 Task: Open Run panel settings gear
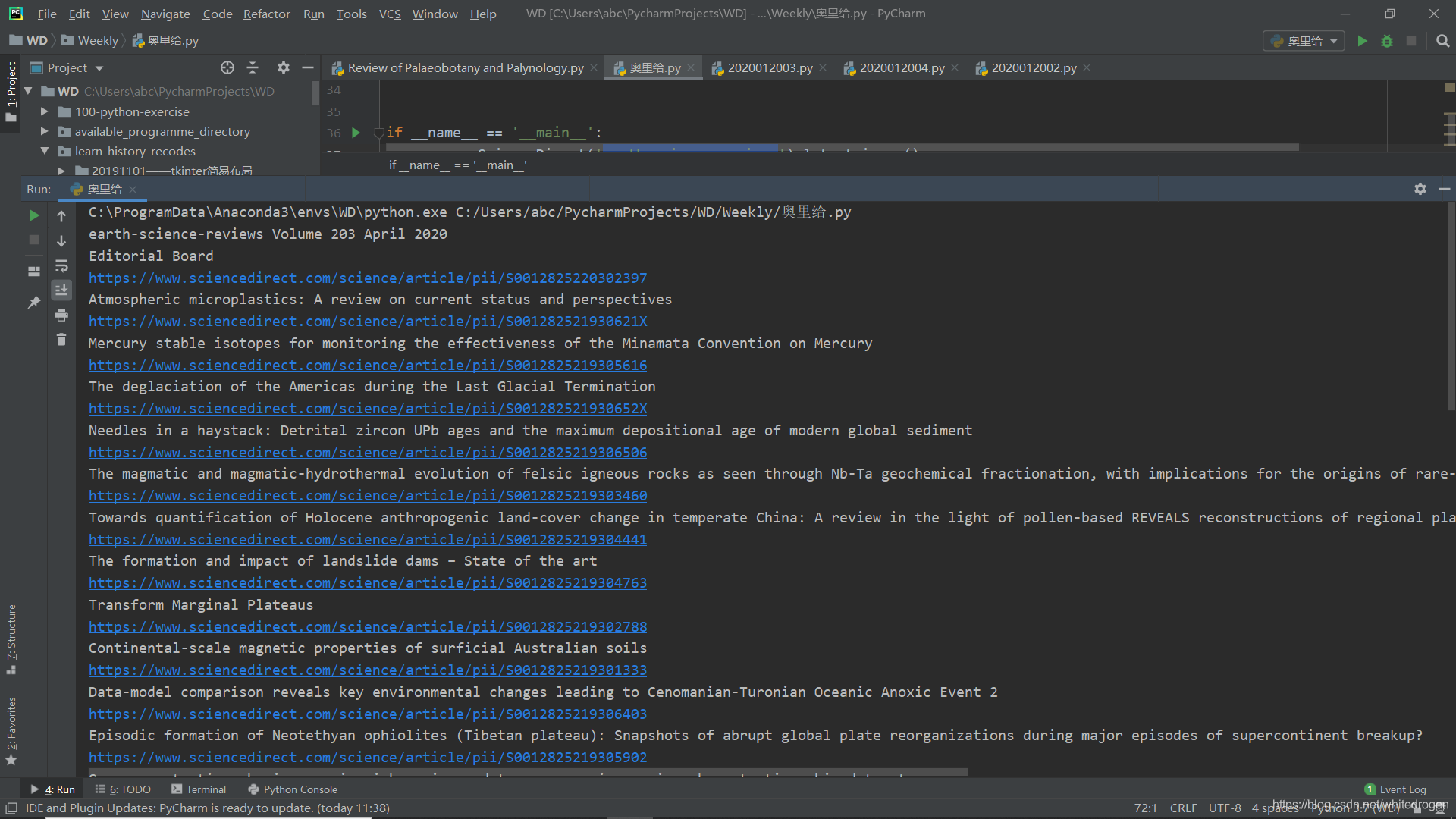coord(1420,189)
